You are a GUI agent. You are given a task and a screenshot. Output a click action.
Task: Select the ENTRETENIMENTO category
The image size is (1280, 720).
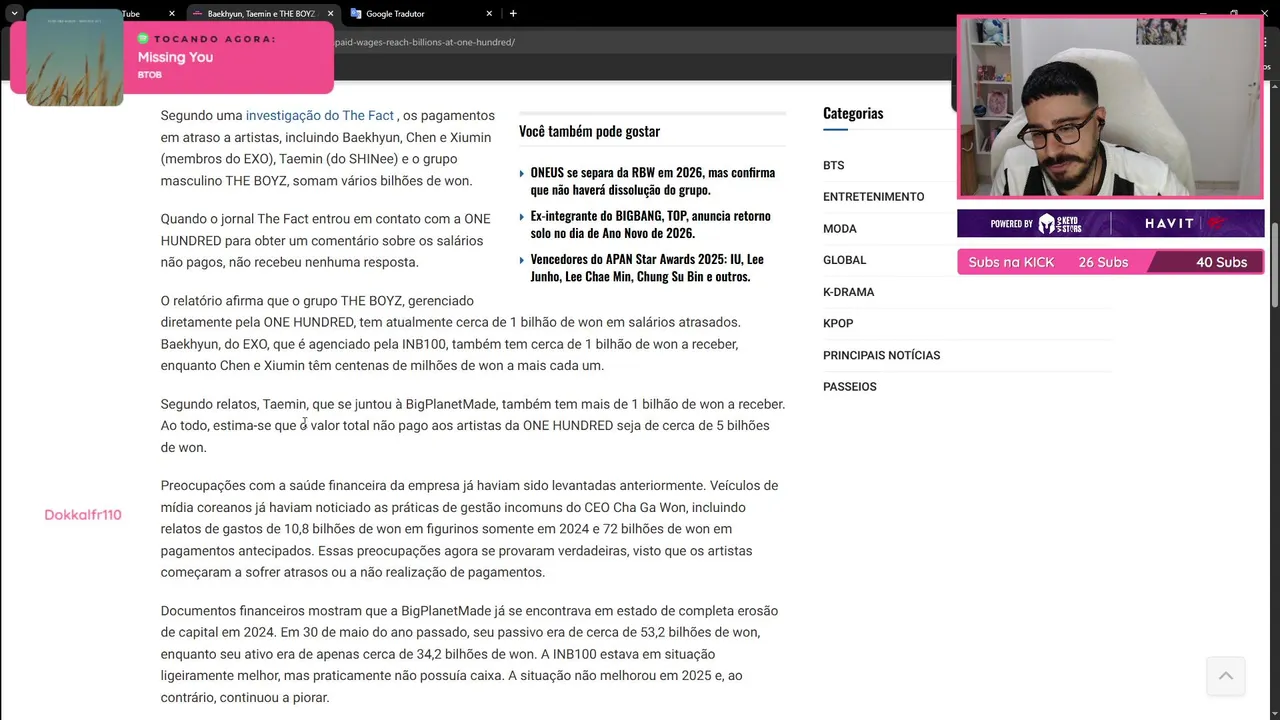pos(873,197)
